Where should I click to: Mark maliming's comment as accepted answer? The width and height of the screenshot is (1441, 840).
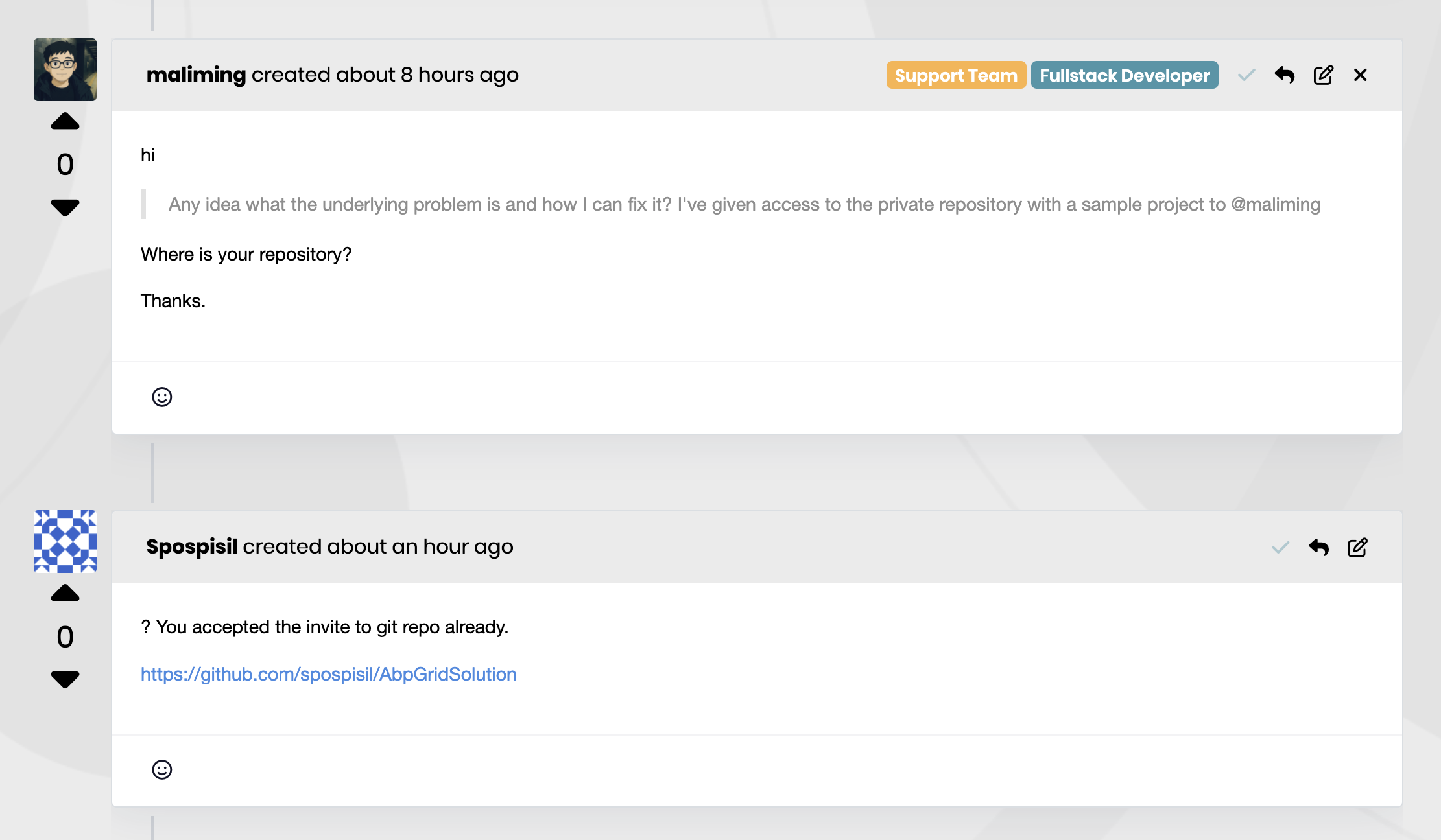tap(1246, 75)
